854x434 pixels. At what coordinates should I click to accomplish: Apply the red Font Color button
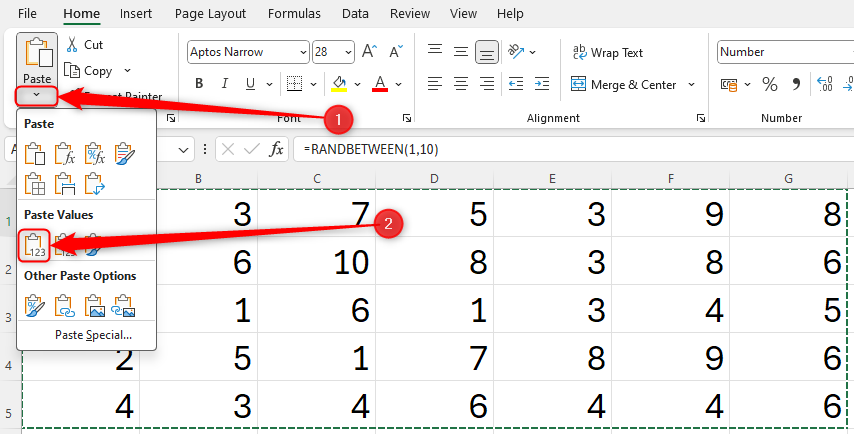pos(380,84)
